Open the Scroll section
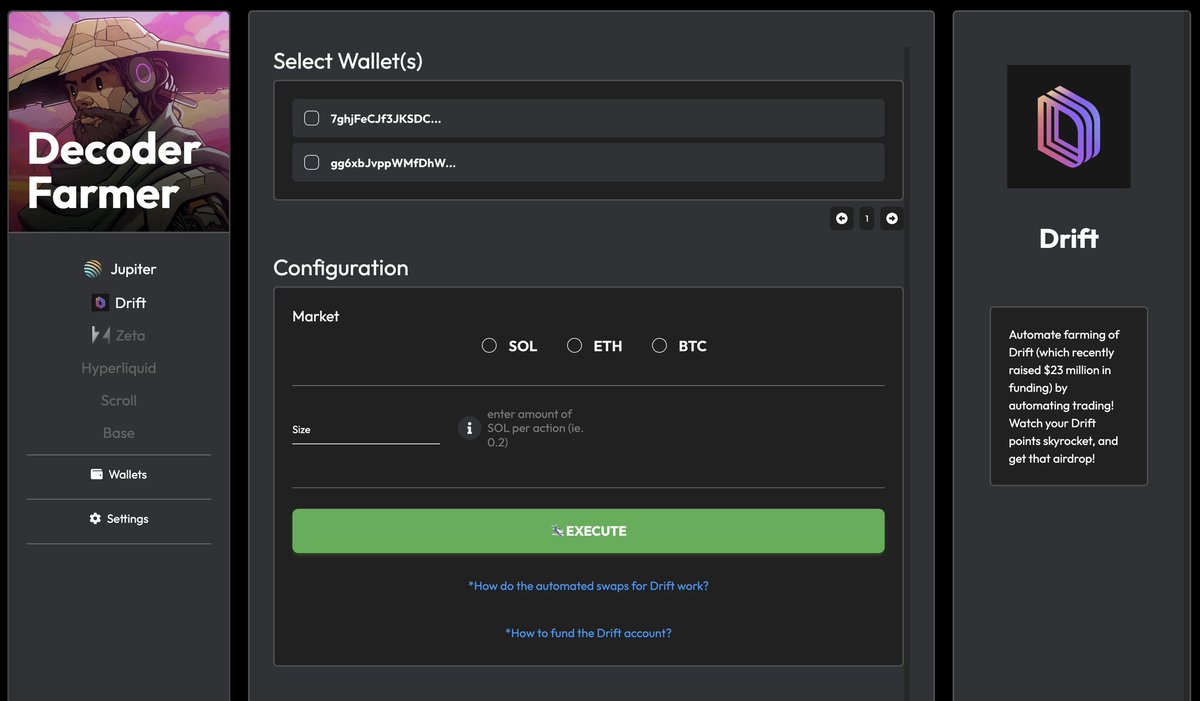This screenshot has width=1200, height=701. coord(119,400)
